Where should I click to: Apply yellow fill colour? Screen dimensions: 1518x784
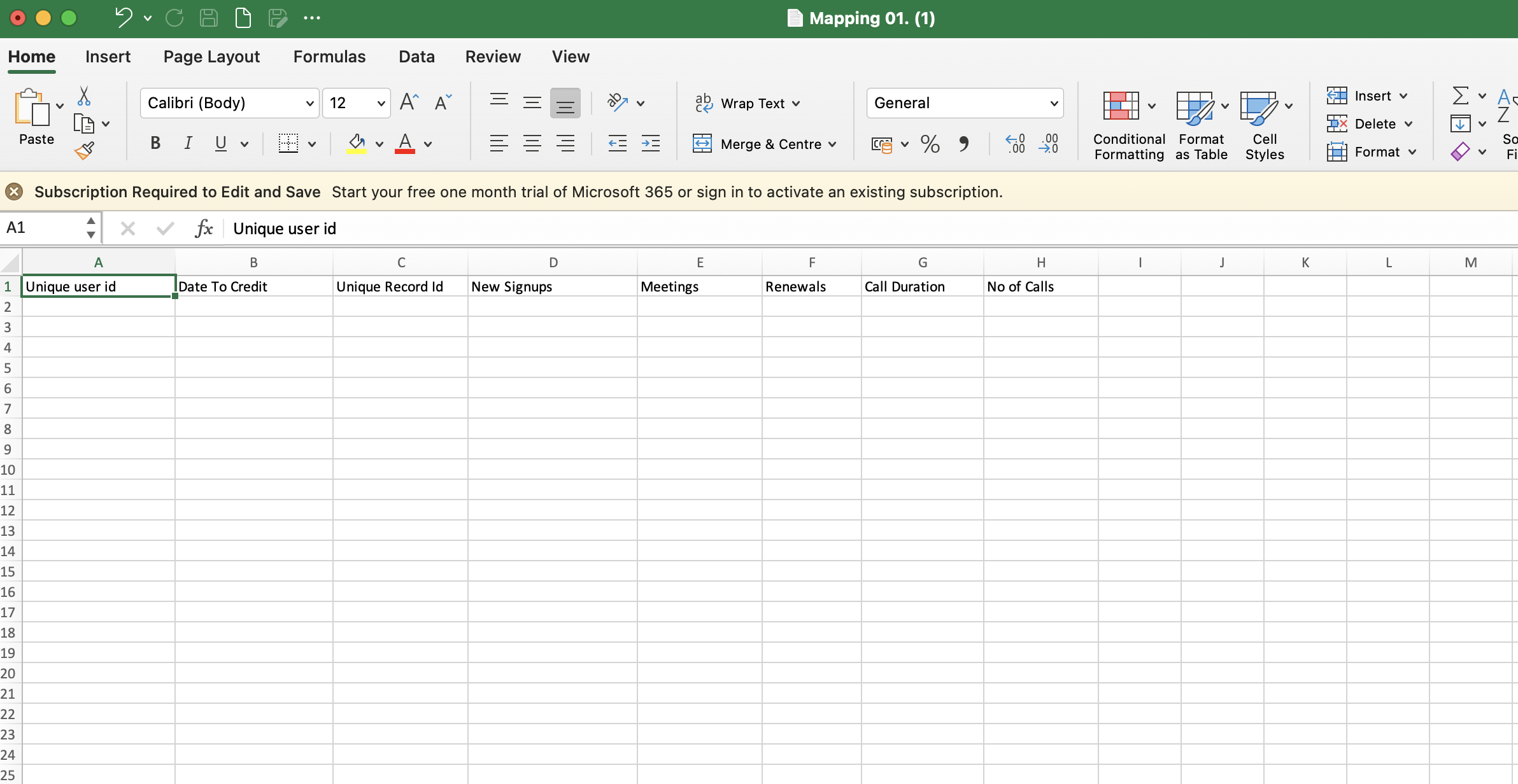(x=357, y=144)
